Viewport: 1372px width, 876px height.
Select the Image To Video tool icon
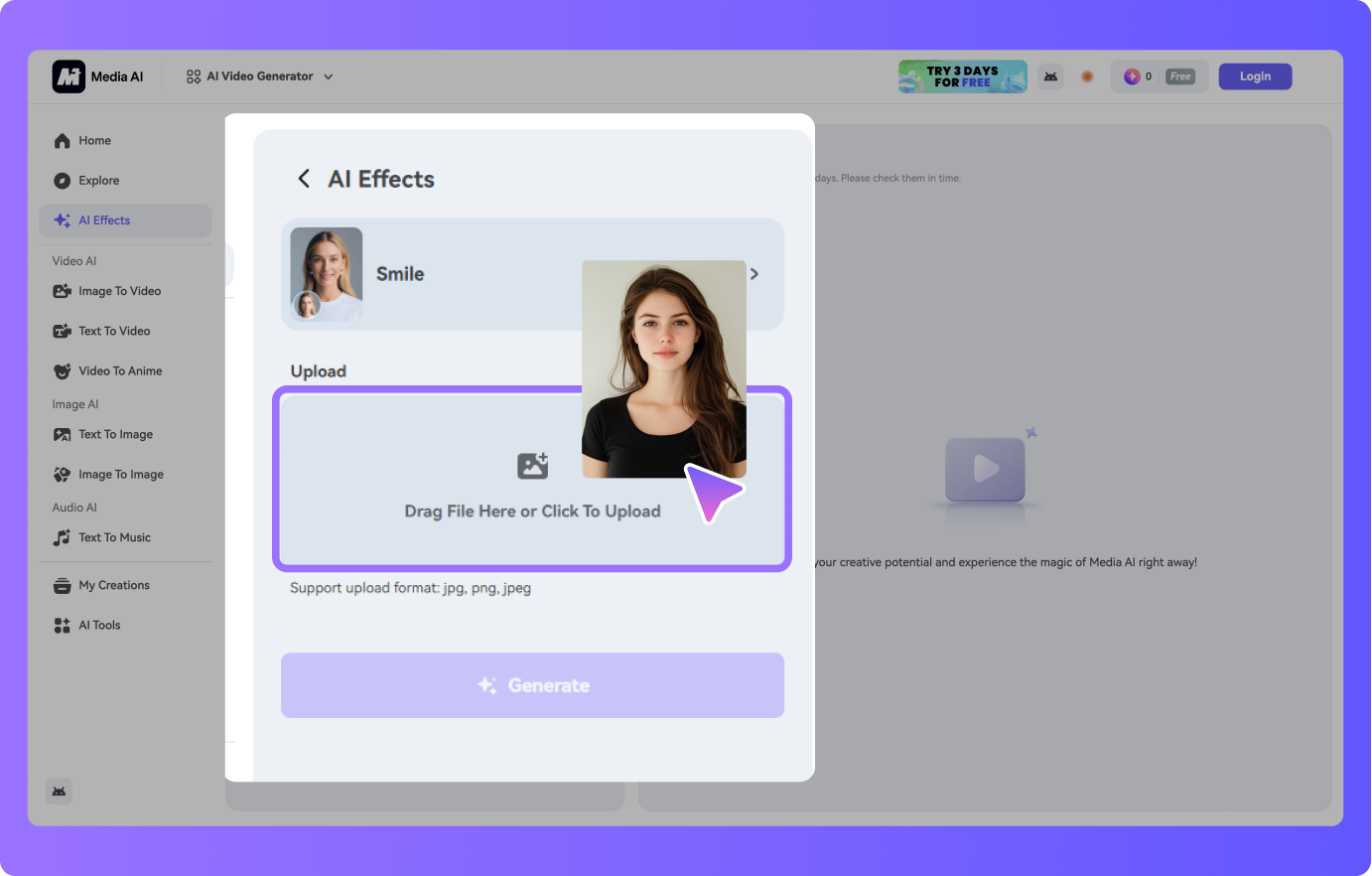click(62, 290)
